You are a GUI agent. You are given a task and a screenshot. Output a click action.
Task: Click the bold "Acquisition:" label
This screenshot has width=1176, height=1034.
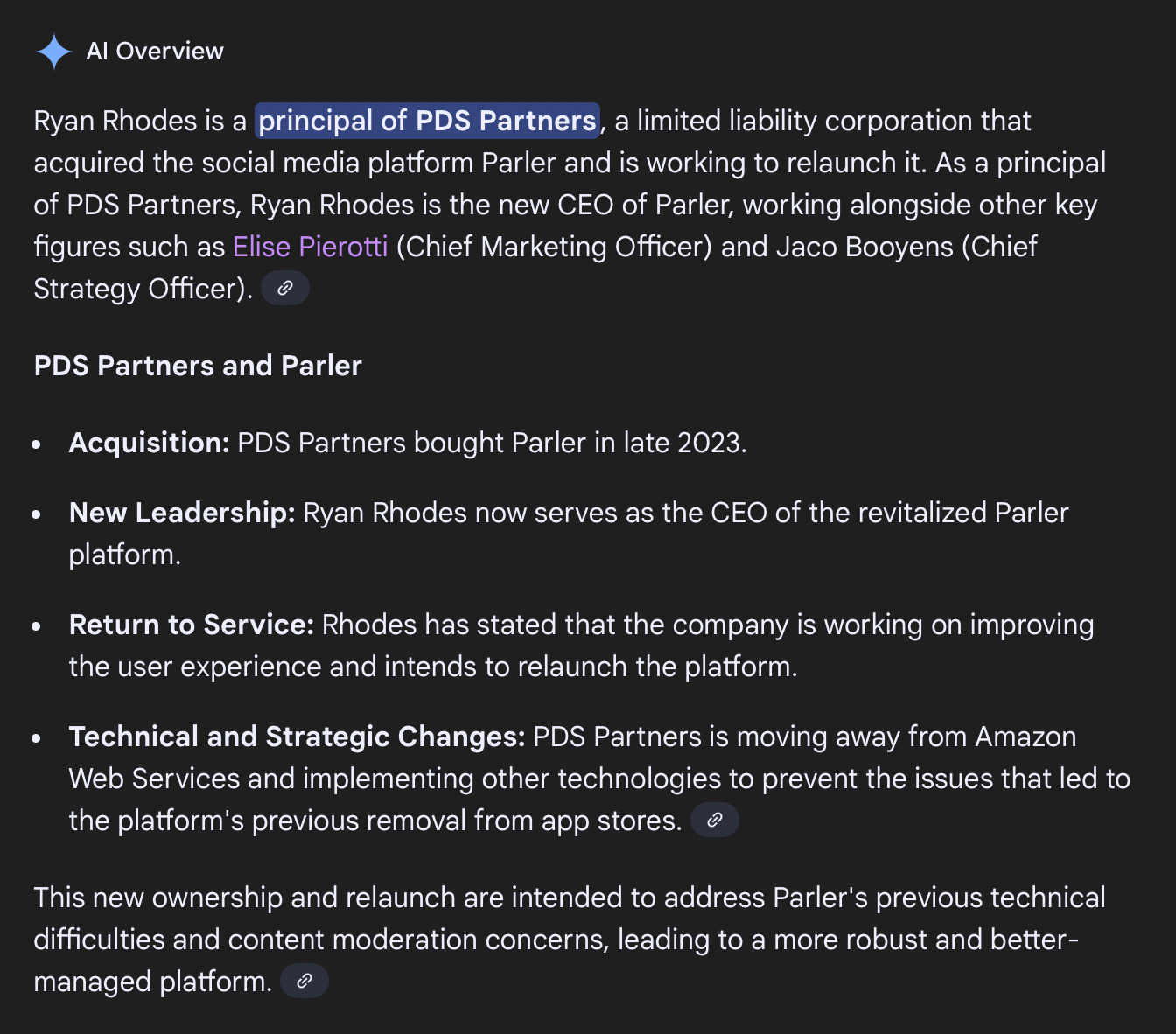[x=149, y=443]
